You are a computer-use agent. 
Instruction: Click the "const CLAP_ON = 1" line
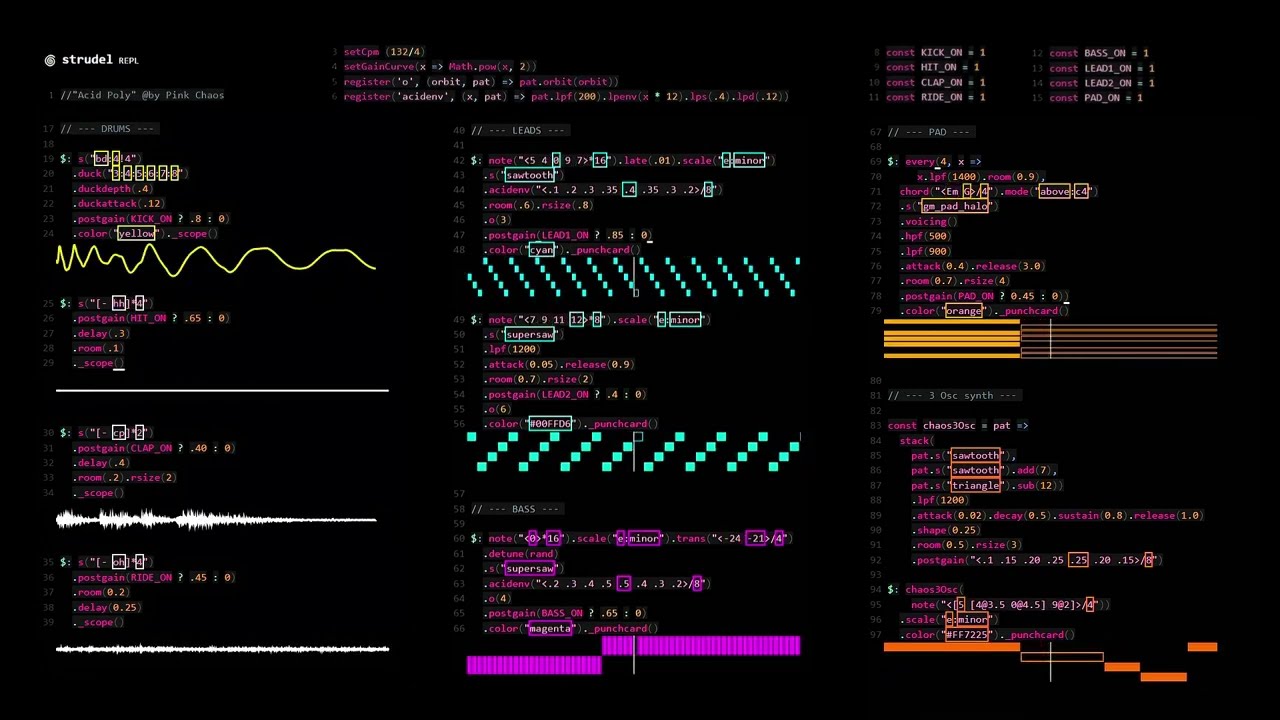point(936,83)
